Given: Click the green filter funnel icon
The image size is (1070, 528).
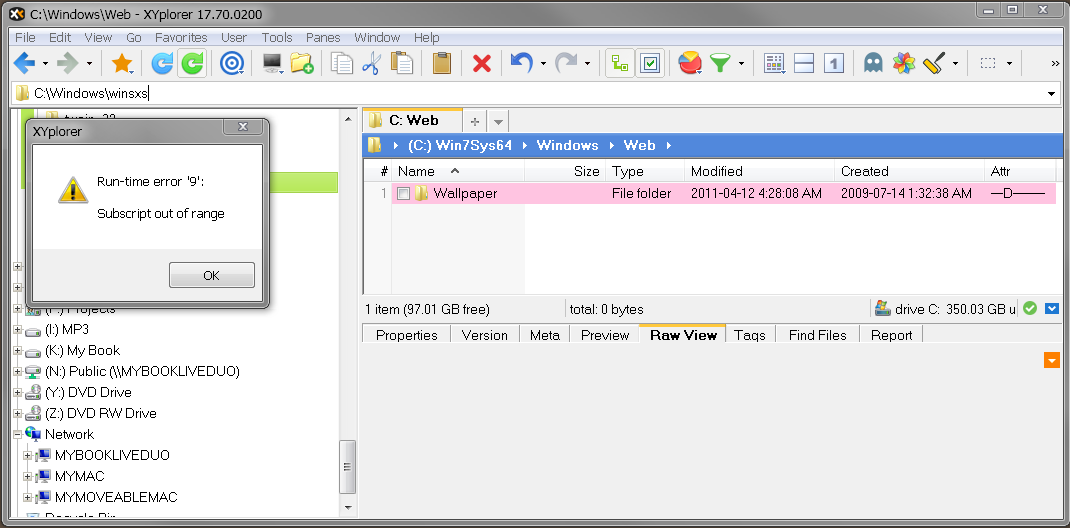Looking at the screenshot, I should (x=720, y=64).
